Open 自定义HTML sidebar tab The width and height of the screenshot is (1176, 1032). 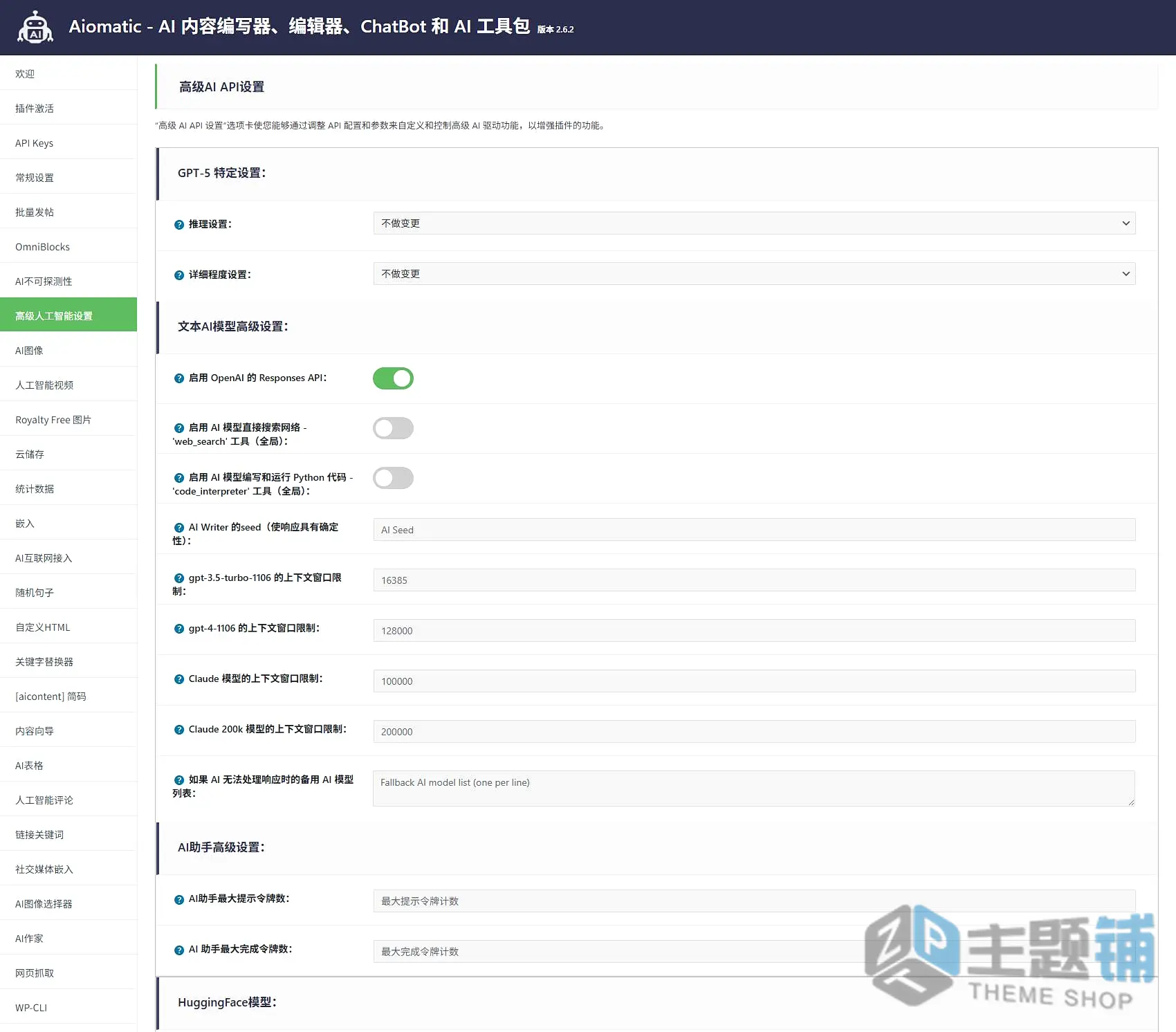pyautogui.click(x=68, y=627)
